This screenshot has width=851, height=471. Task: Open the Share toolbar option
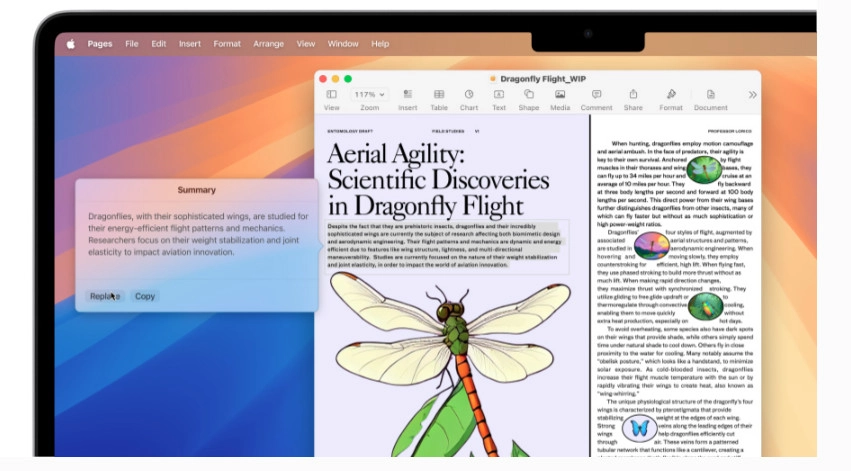[633, 95]
